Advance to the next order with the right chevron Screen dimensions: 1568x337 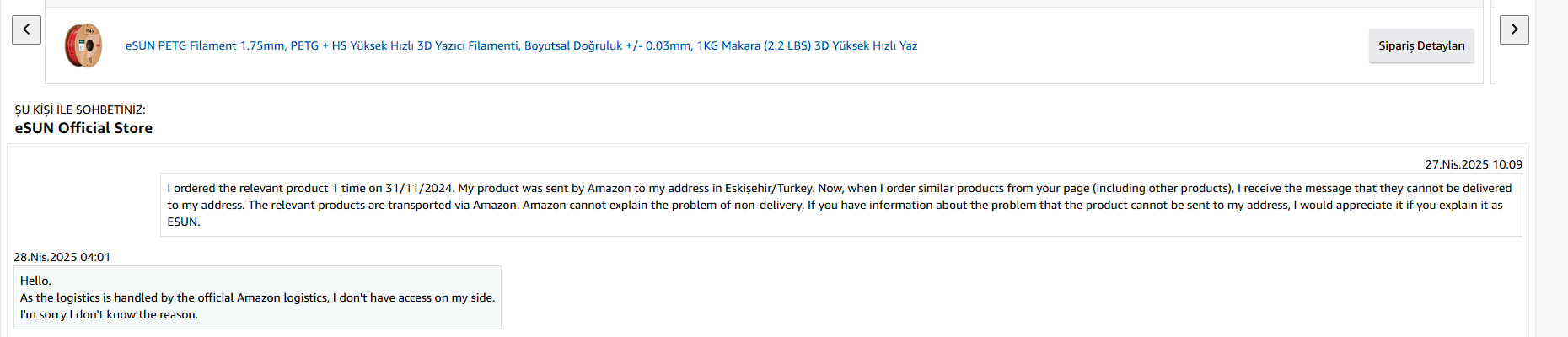coord(1514,29)
